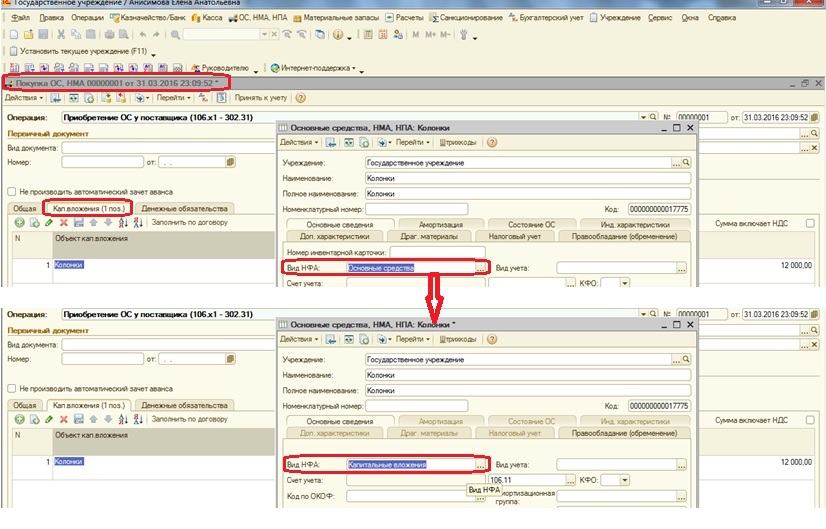Screen dimensions: 826x529
Task: Clear the search box with the X icon
Action: pyautogui.click(x=274, y=35)
